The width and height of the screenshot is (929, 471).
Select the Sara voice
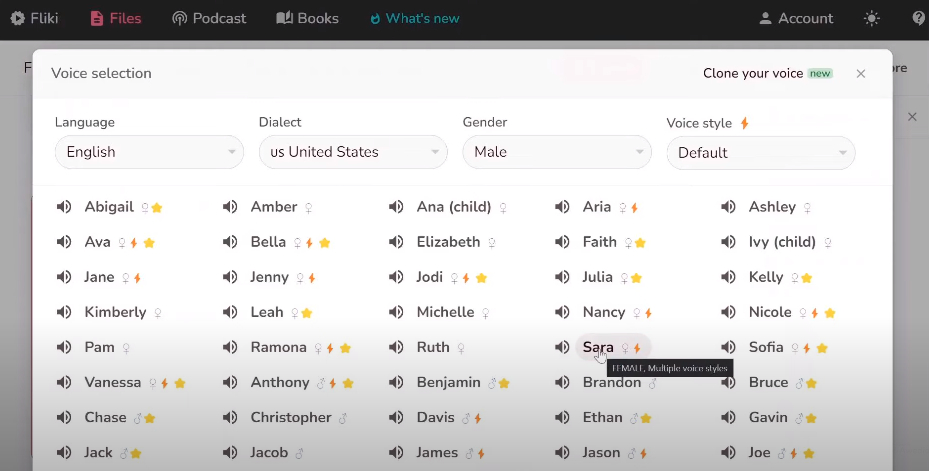[x=598, y=347]
